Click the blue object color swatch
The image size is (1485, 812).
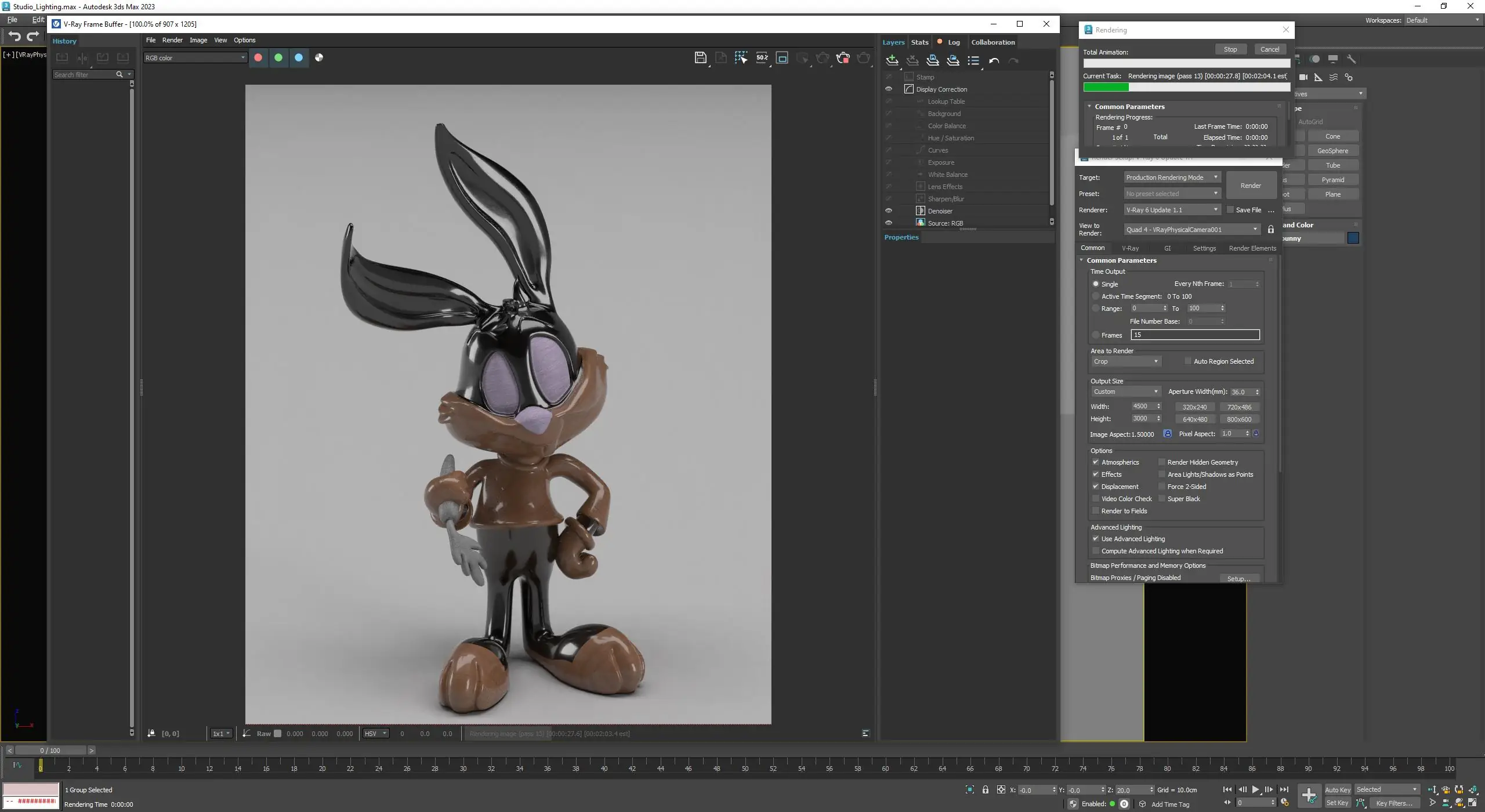point(1353,238)
